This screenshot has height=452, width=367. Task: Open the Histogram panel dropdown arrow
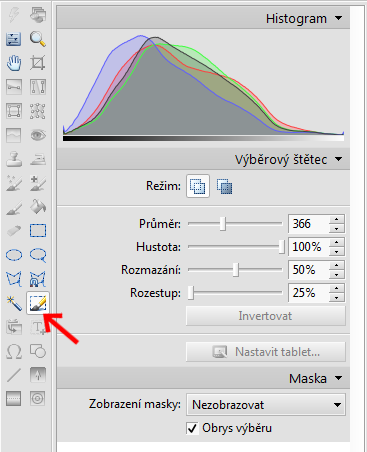[338, 18]
